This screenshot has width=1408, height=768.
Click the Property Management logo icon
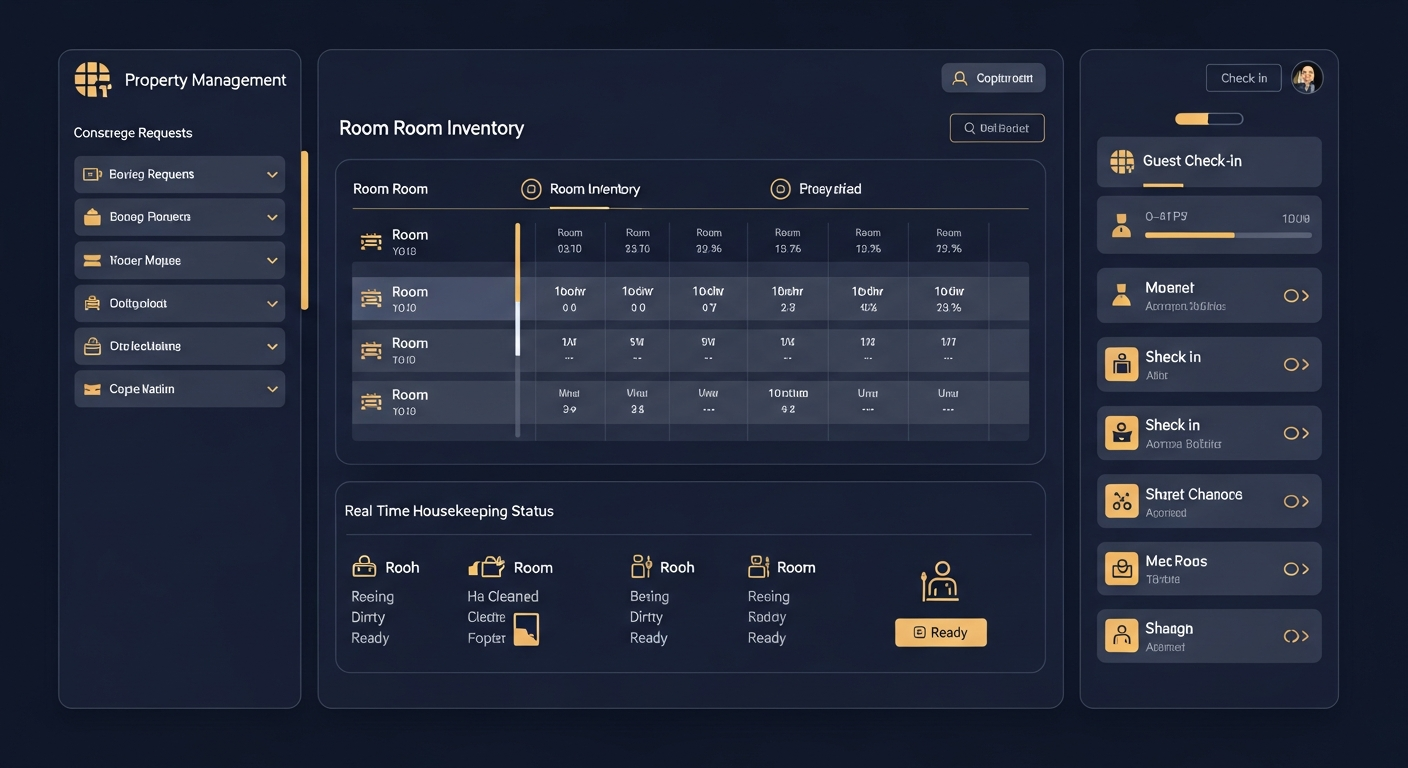(93, 80)
